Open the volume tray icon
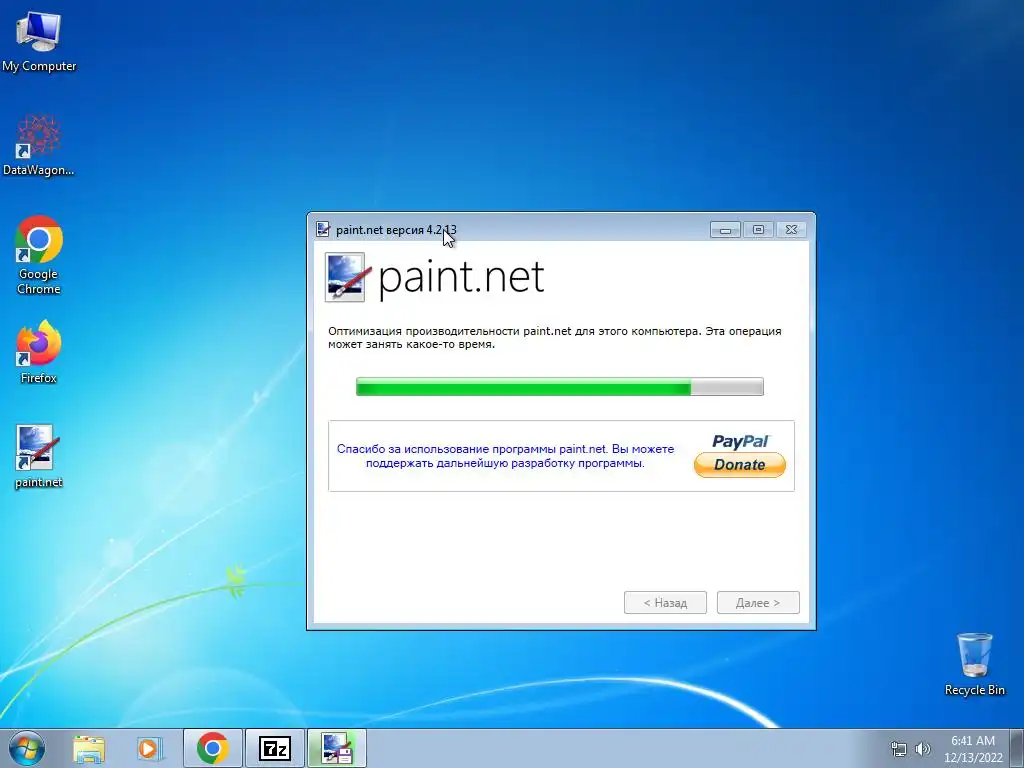This screenshot has height=768, width=1024. click(923, 749)
